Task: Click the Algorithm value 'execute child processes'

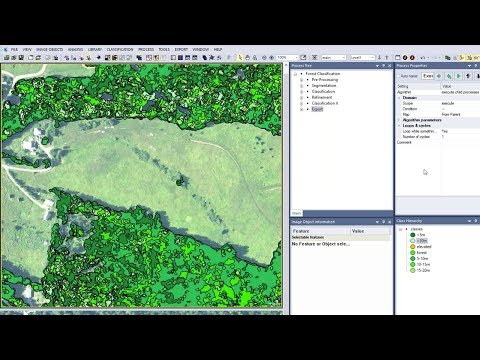Action: click(460, 92)
